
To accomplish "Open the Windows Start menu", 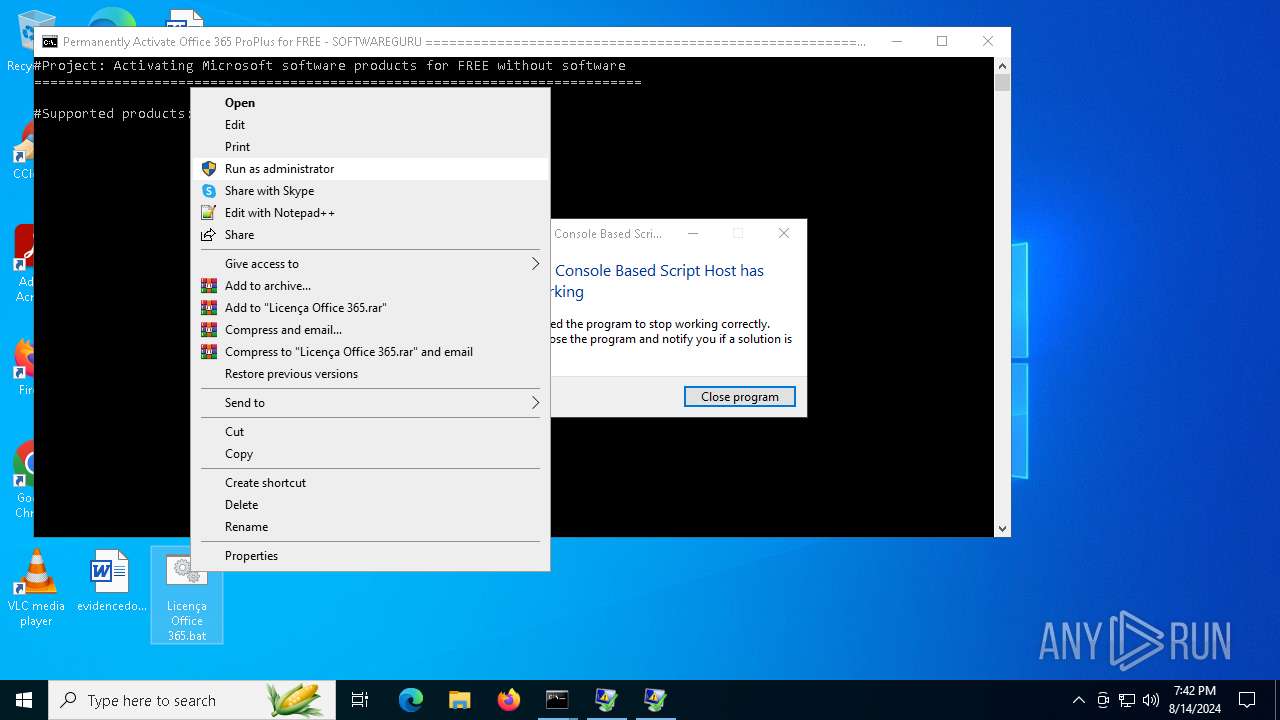I will click(24, 700).
